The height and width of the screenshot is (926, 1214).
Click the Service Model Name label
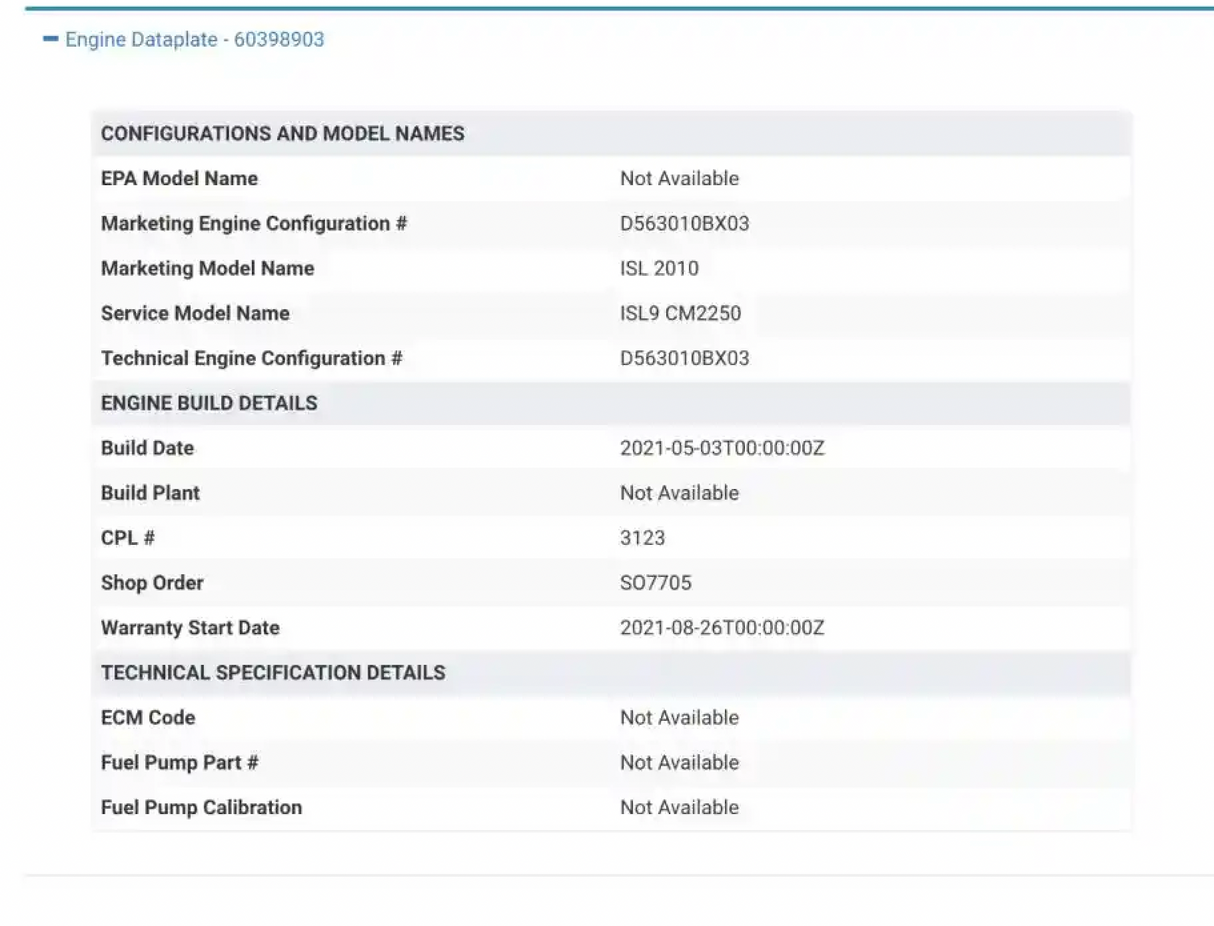point(195,314)
